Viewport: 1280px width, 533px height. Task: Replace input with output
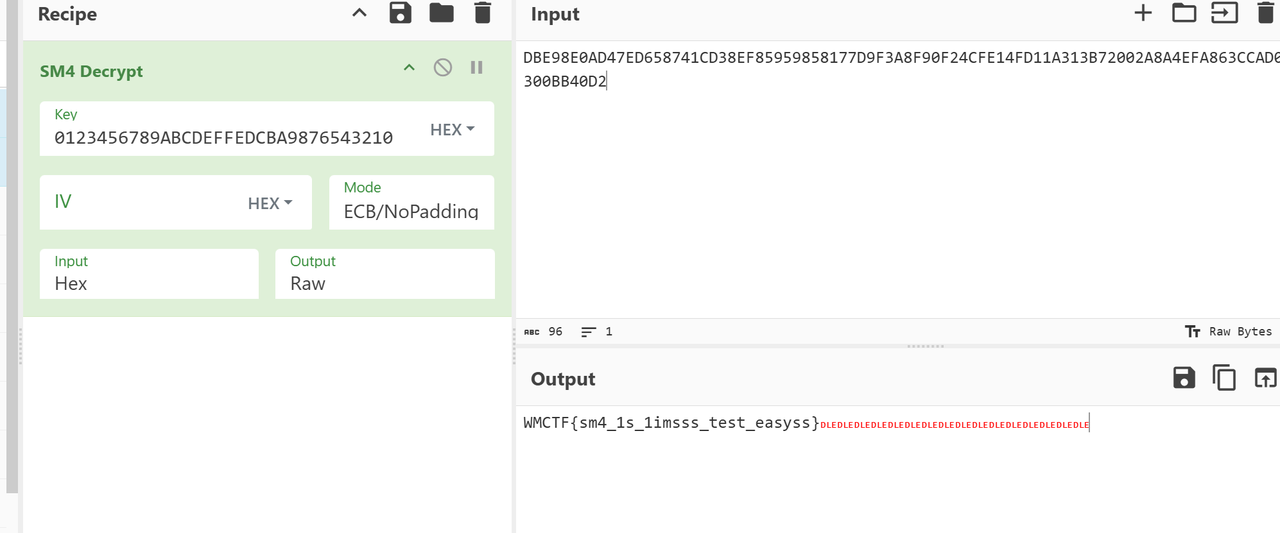[1265, 378]
